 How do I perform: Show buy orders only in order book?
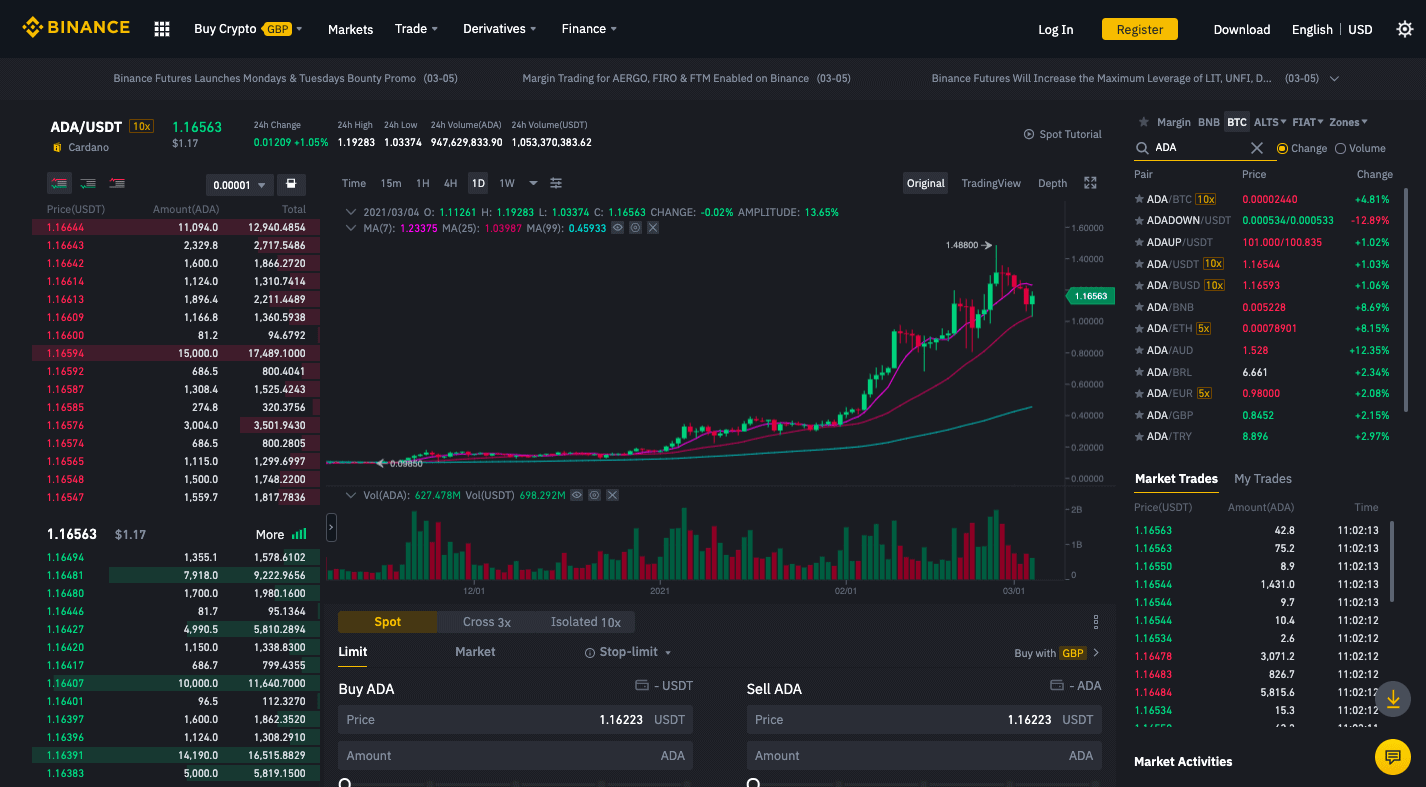tap(88, 184)
